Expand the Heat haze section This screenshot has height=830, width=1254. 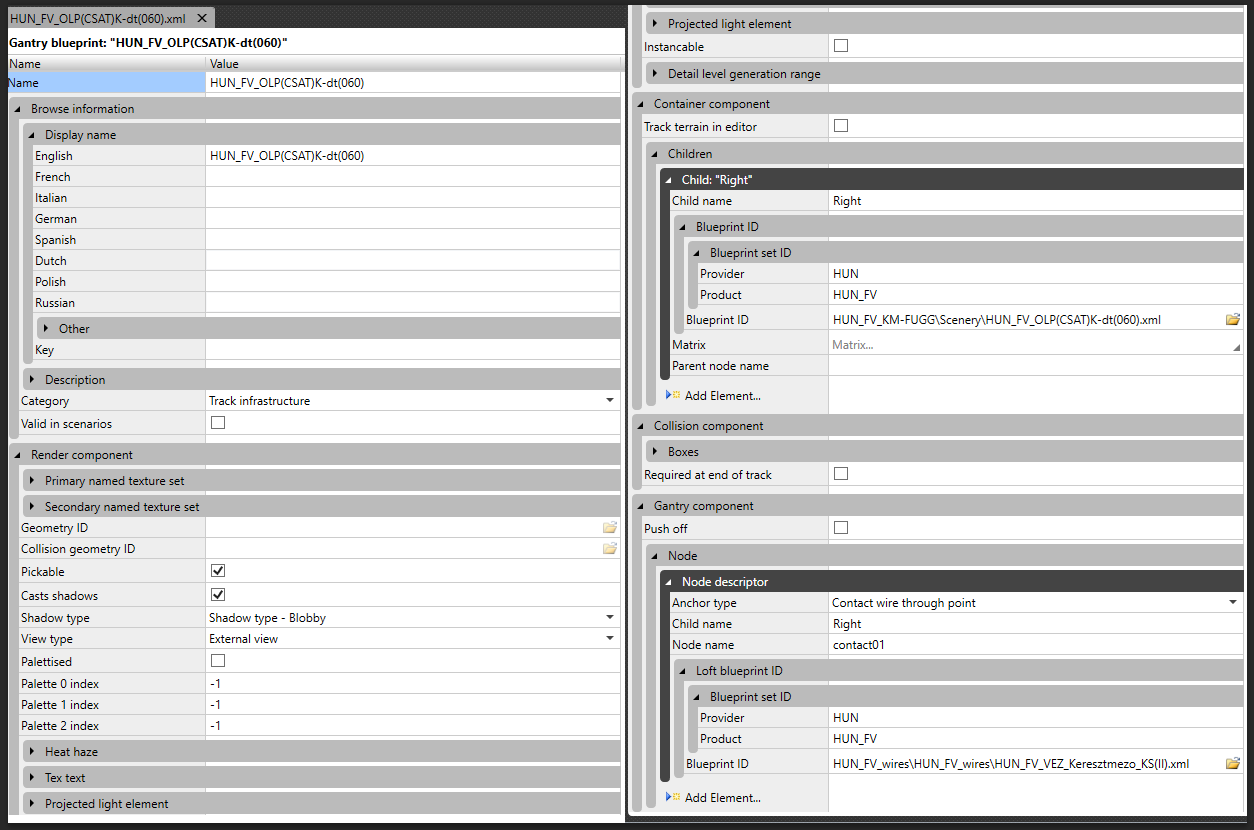[x=33, y=752]
